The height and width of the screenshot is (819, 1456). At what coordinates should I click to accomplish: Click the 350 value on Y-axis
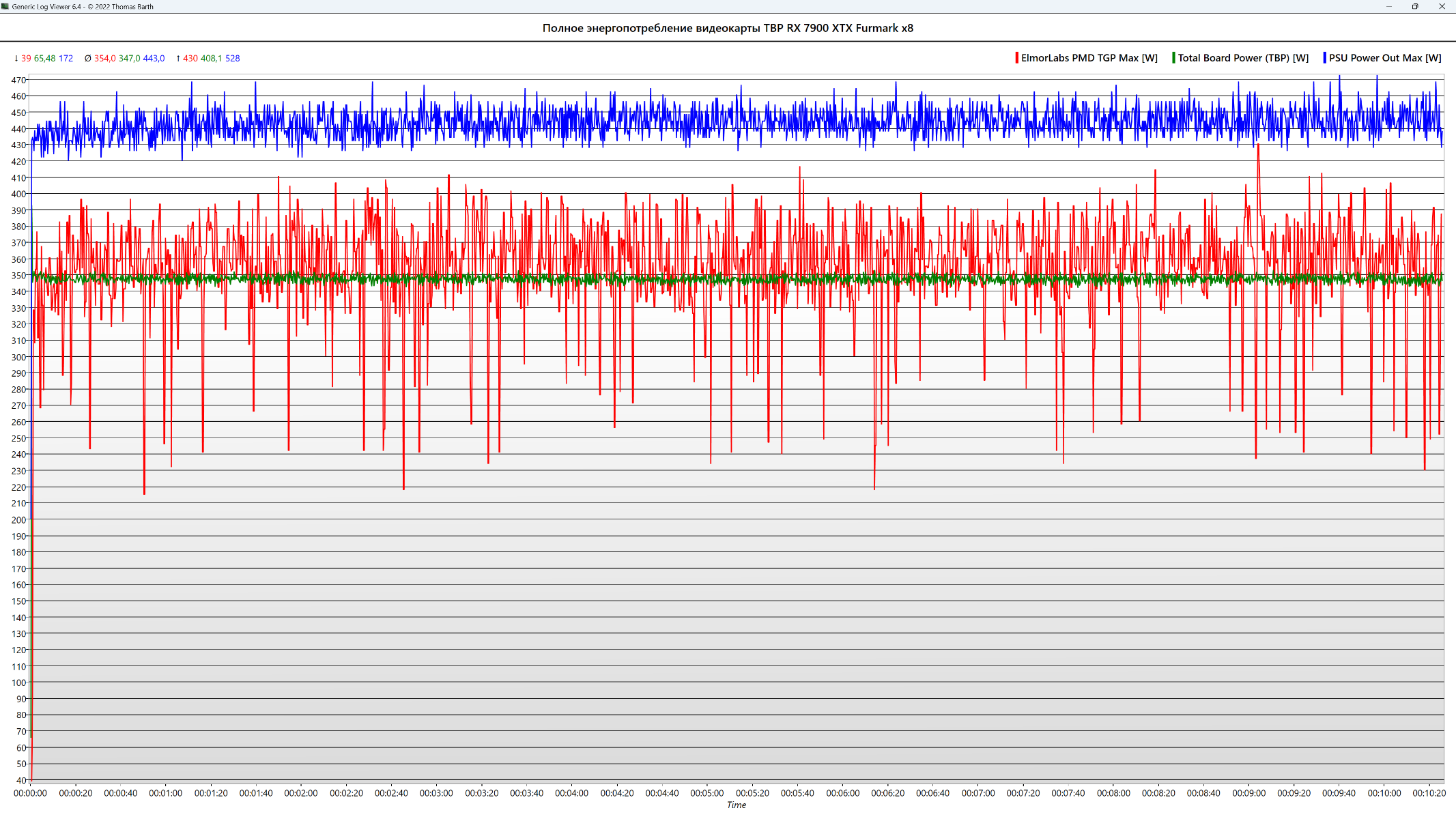click(x=18, y=276)
